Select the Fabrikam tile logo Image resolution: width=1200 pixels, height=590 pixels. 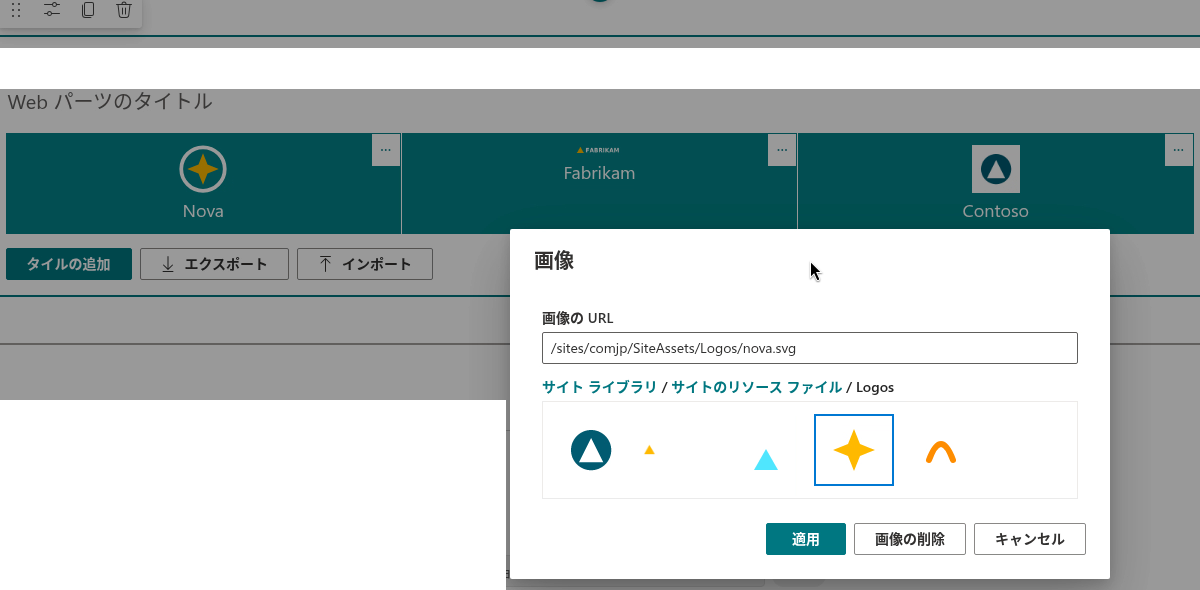pos(599,150)
